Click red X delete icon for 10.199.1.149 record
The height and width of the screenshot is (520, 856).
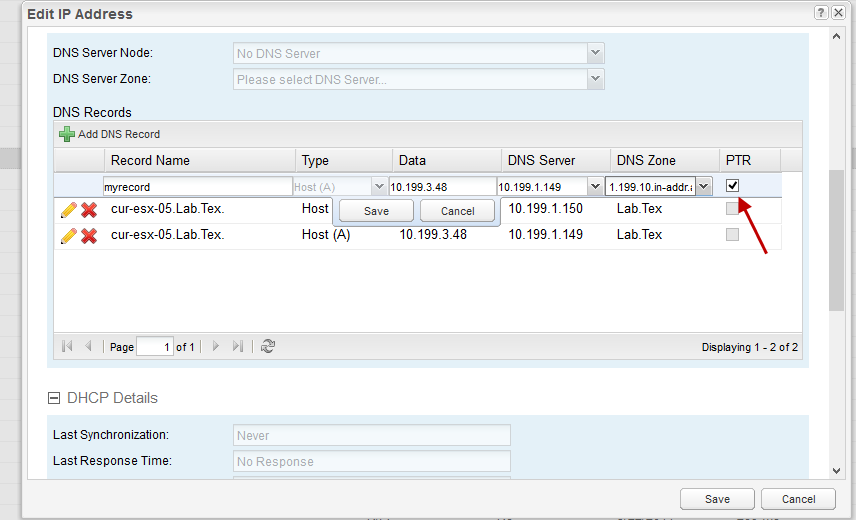(89, 236)
